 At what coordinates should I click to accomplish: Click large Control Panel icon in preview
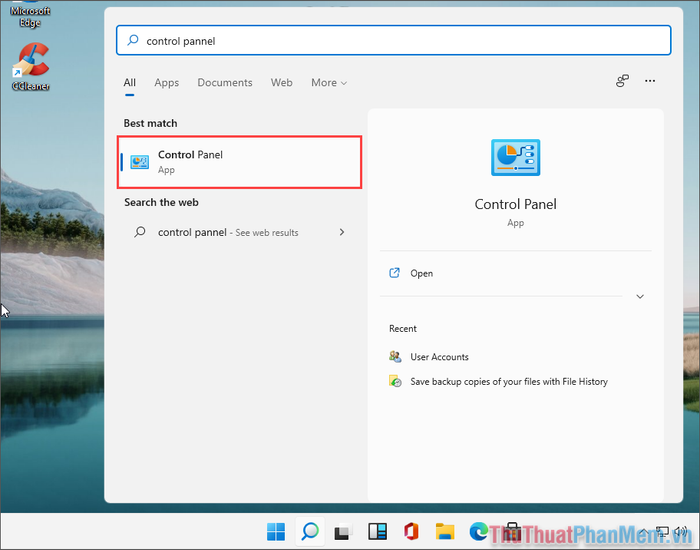pos(516,158)
